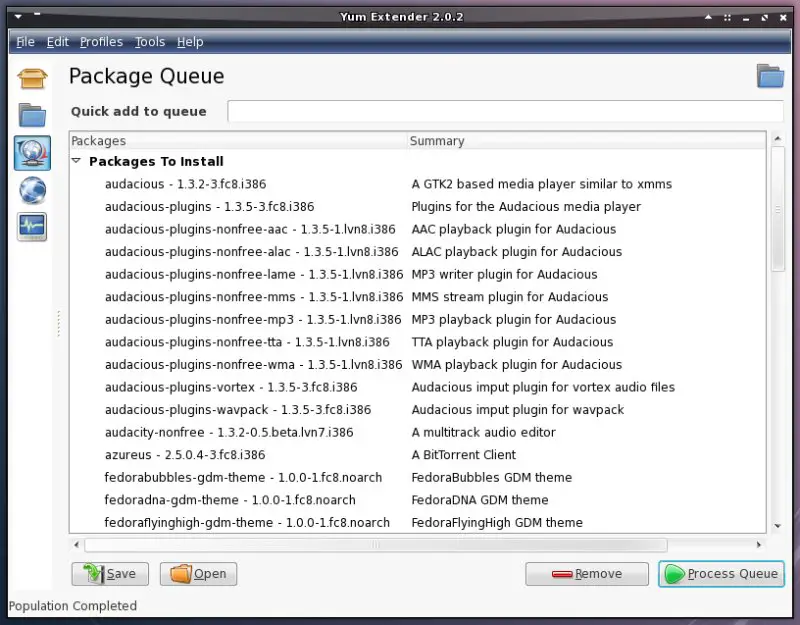Click the scroll up arrow of package list
This screenshot has height=625, width=800.
[778, 138]
